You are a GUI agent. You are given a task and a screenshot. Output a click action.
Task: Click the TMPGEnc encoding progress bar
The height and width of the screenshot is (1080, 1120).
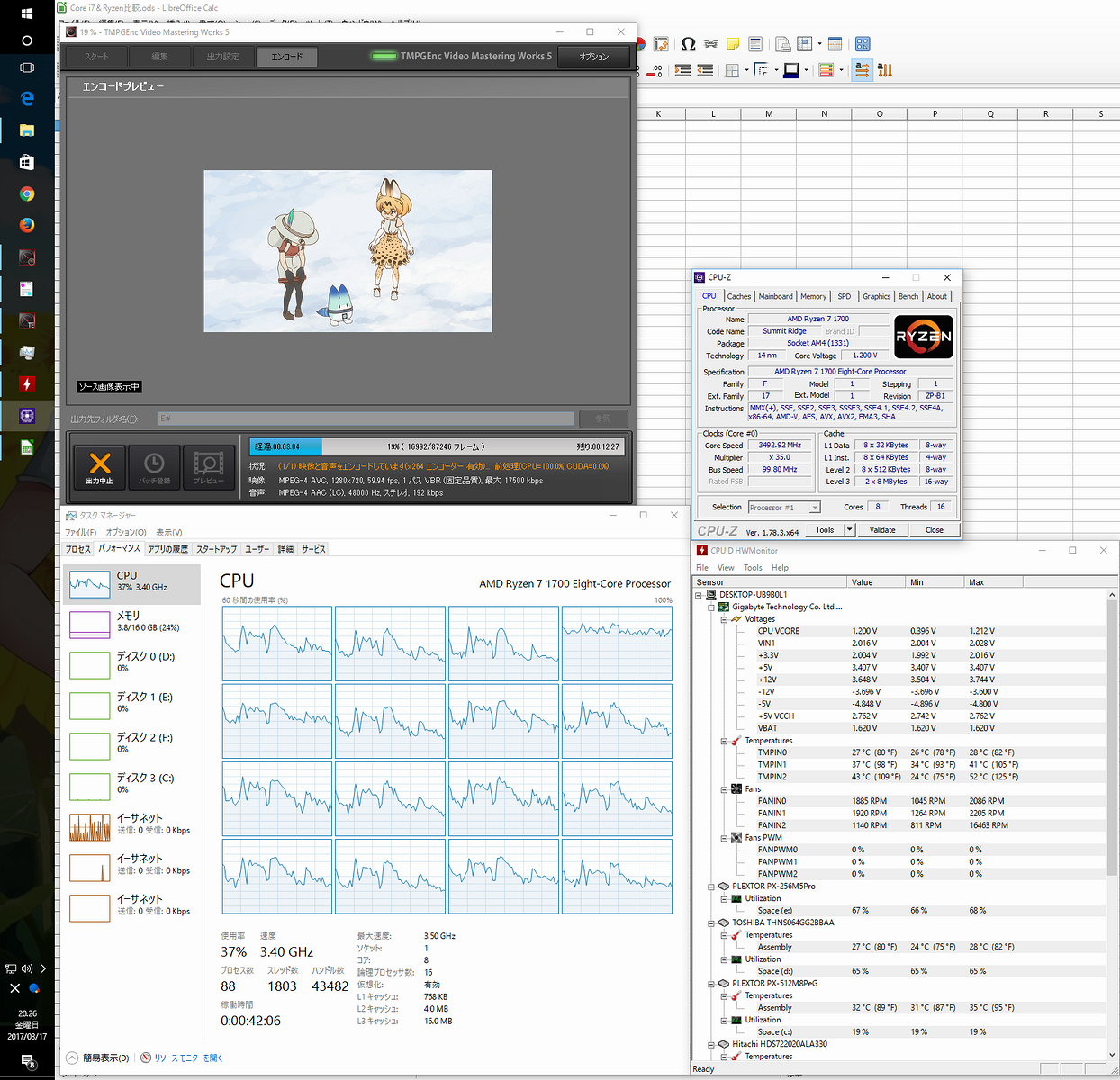[x=436, y=446]
